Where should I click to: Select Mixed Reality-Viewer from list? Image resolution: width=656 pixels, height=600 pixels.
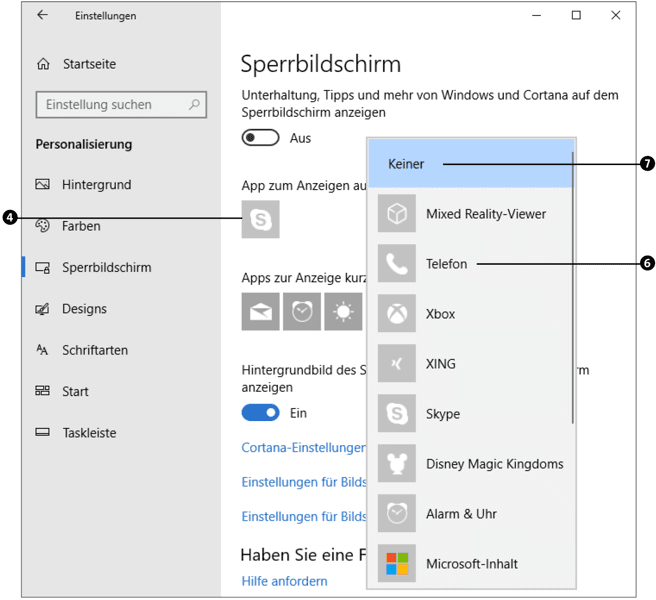click(x=470, y=213)
